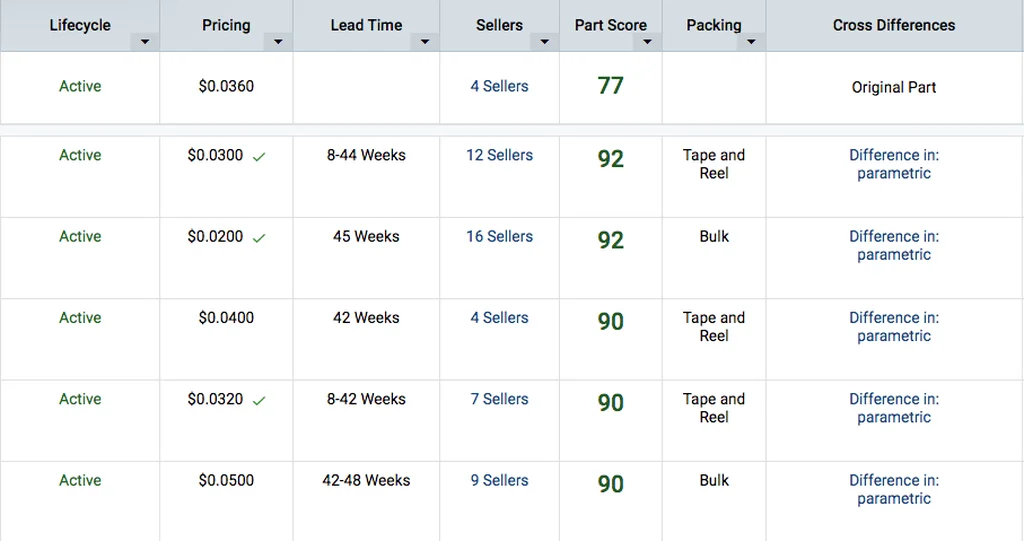Click the checkmark next to $0.0300 price
This screenshot has width=1024, height=541.
[x=259, y=157]
